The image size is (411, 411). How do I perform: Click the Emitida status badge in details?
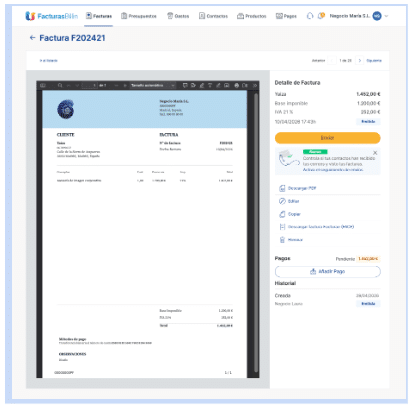point(368,122)
